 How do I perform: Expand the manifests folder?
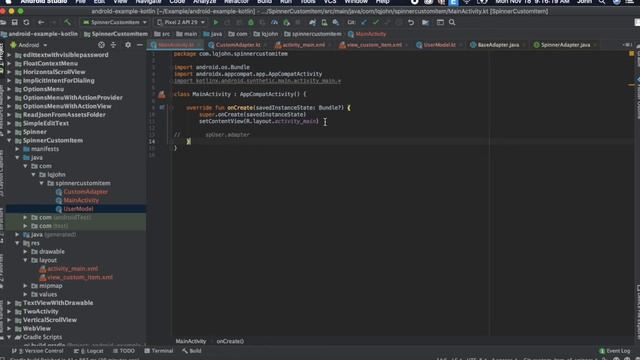click(x=17, y=149)
